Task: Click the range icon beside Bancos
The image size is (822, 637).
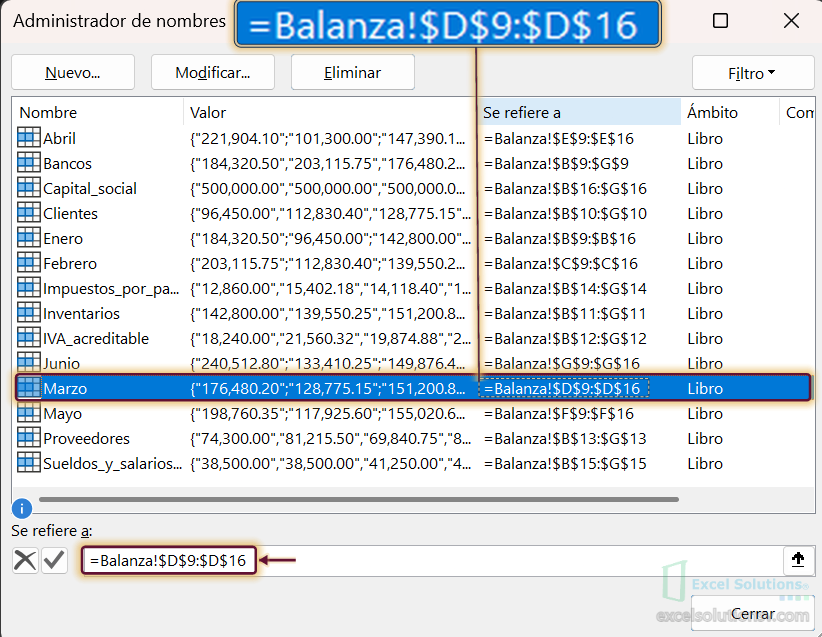Action: [x=28, y=163]
